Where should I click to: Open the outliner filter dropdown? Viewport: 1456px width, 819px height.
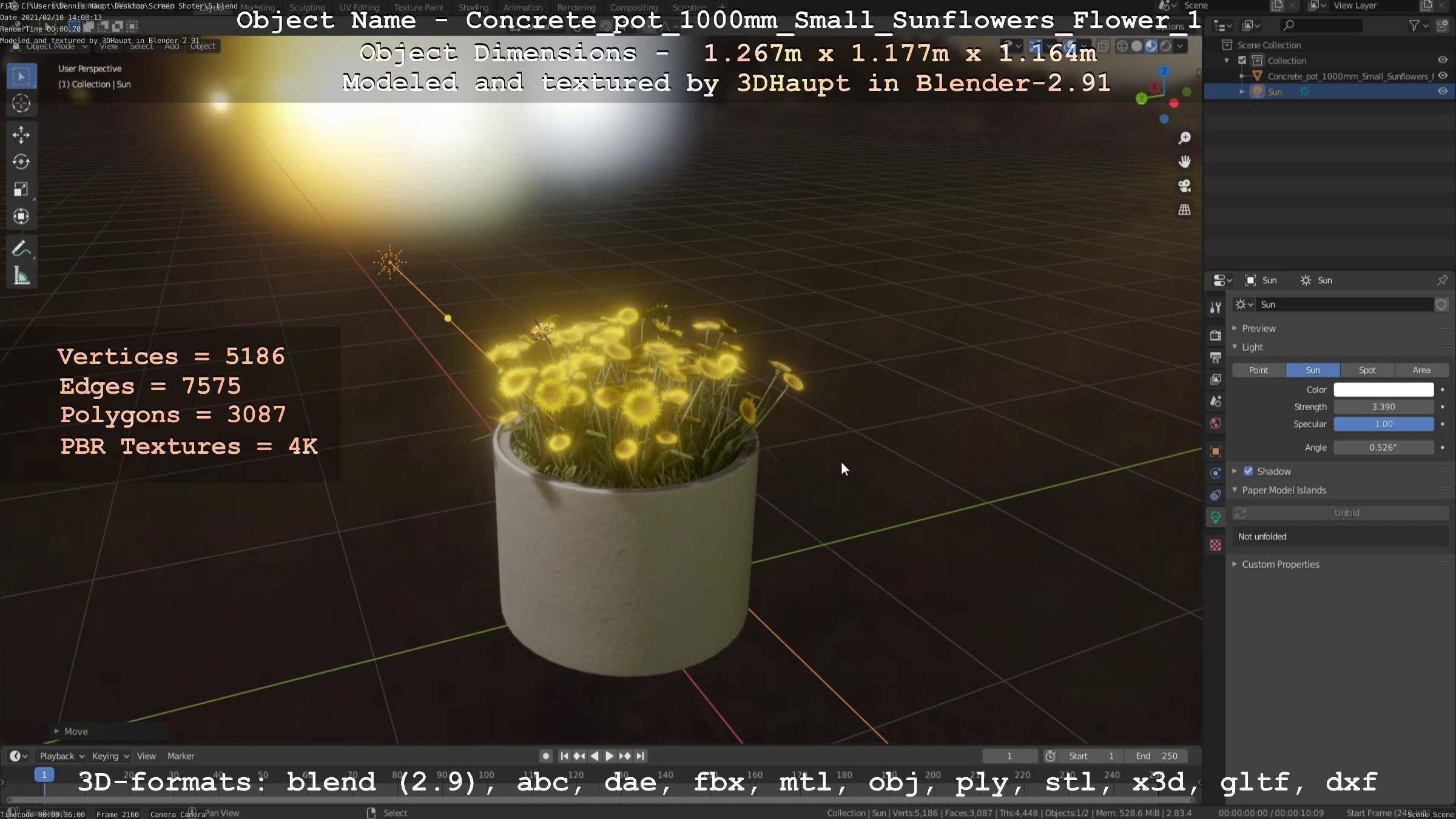coord(1418,25)
